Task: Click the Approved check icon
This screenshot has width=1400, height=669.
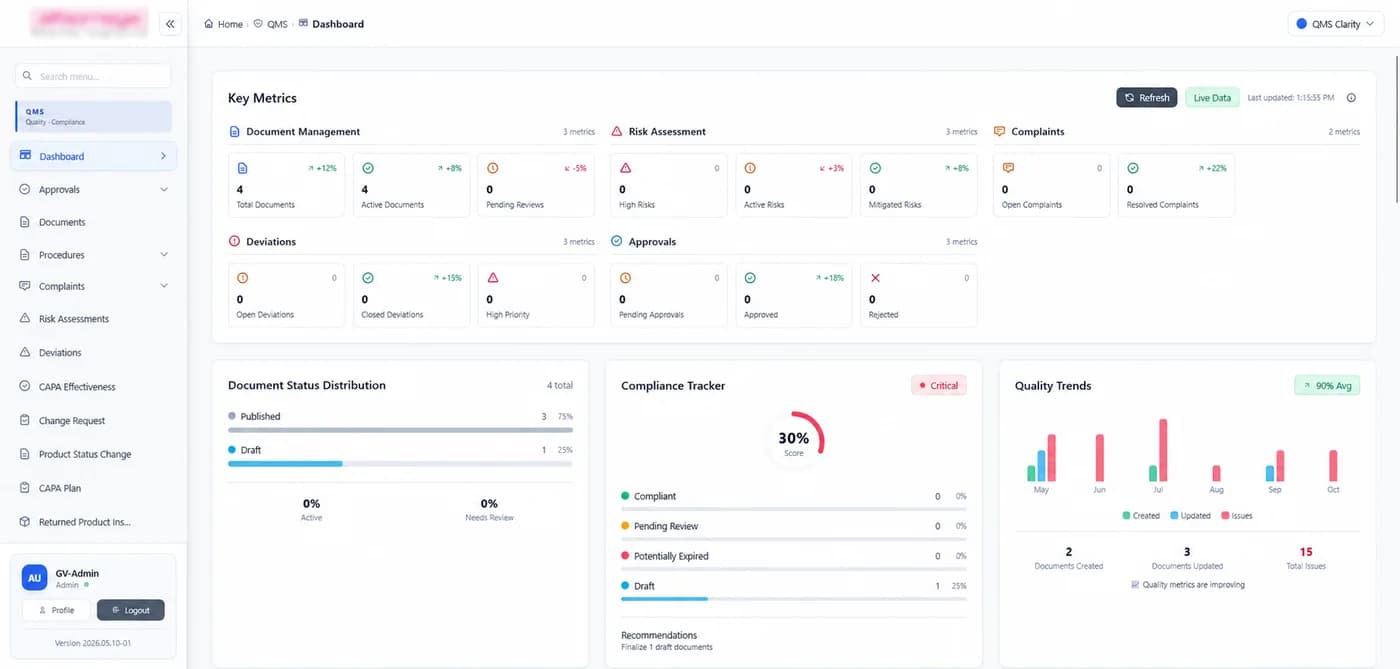Action: point(750,278)
